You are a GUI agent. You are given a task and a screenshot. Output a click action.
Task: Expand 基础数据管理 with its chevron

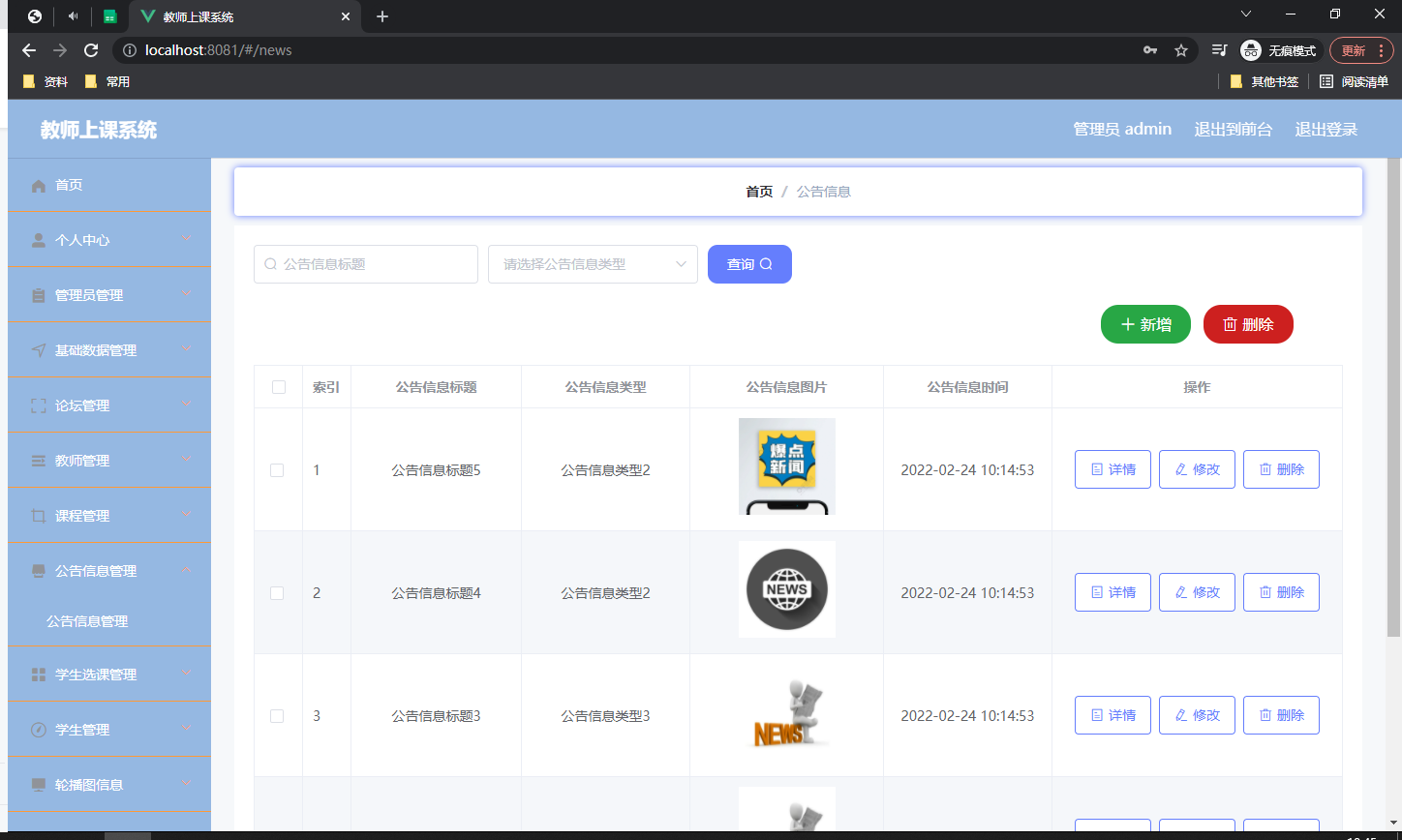[x=187, y=348]
